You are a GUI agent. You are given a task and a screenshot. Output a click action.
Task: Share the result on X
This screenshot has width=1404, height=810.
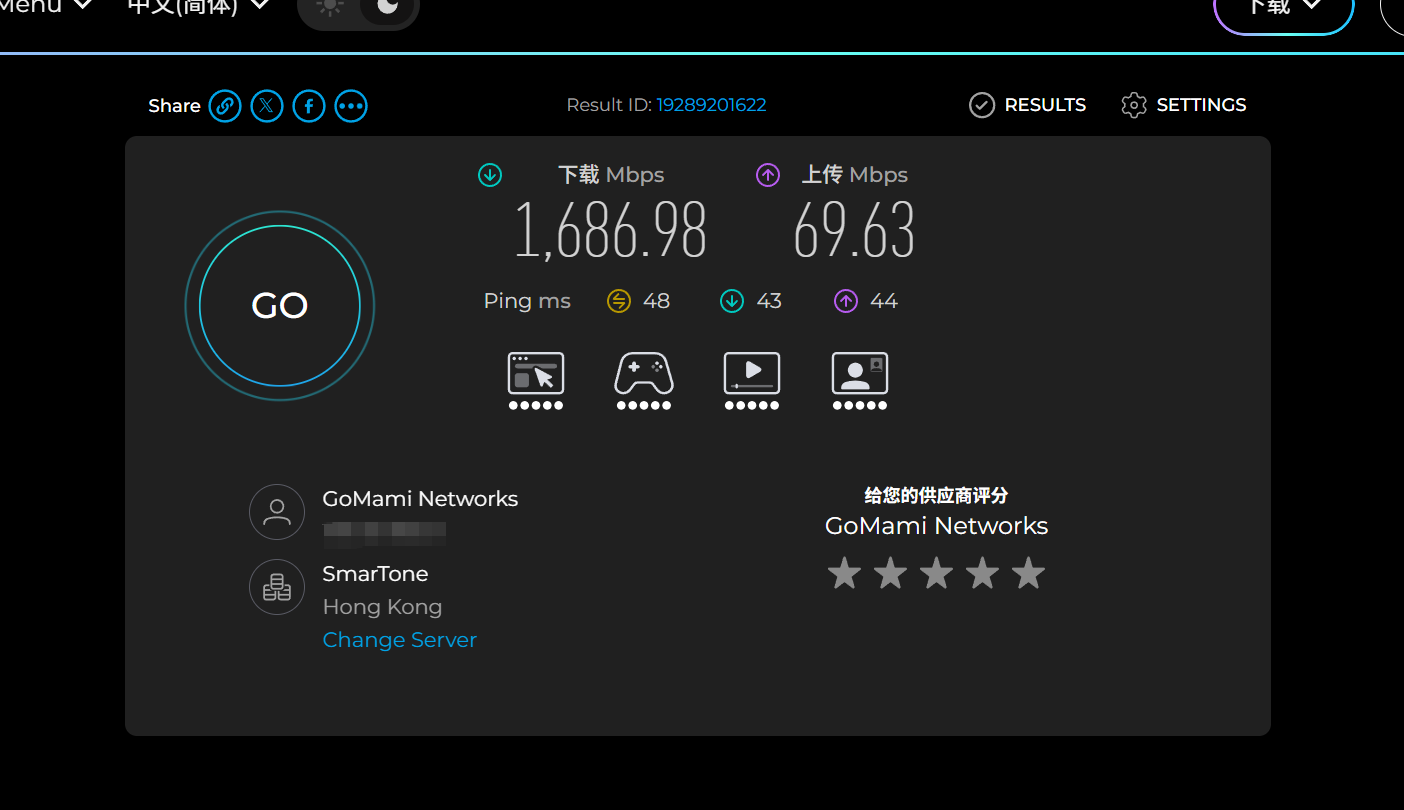pyautogui.click(x=267, y=105)
